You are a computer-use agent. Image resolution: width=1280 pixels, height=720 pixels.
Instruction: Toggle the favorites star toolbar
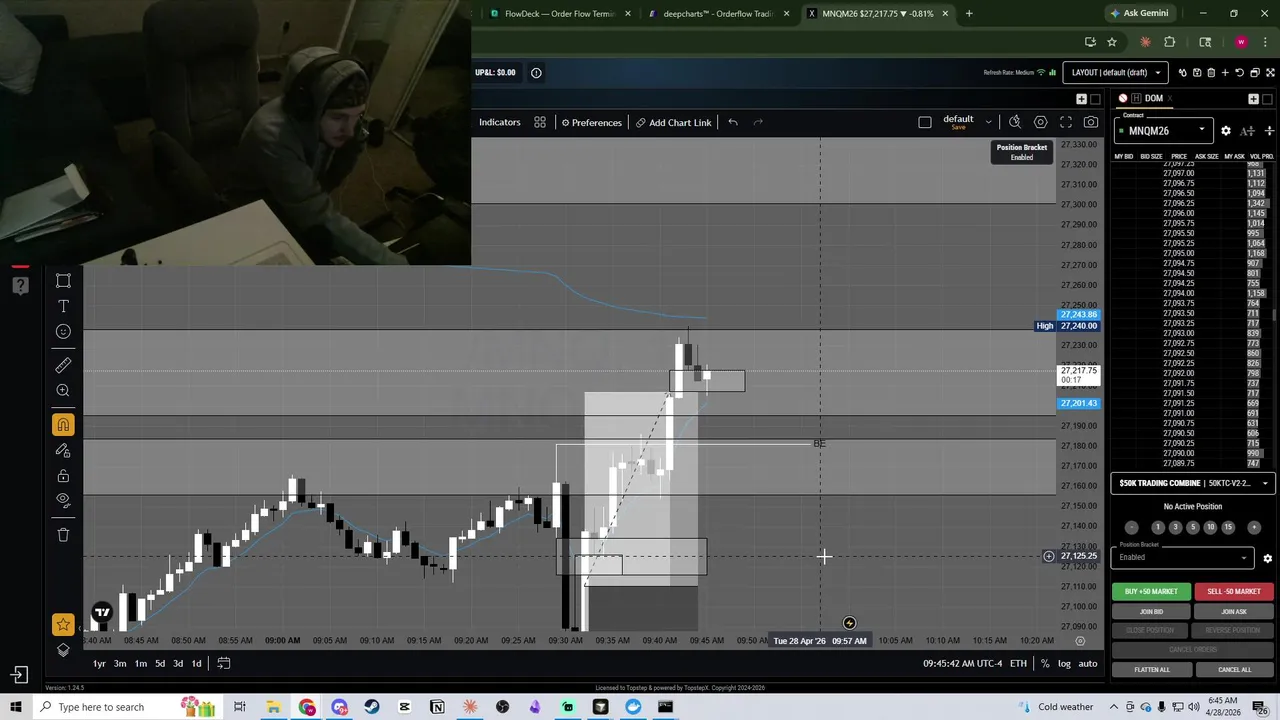coord(63,625)
